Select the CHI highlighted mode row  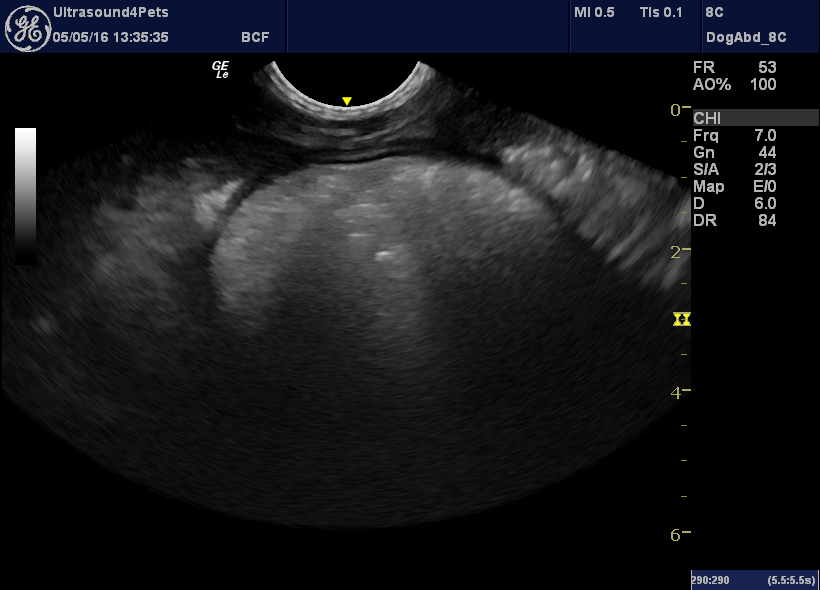point(756,118)
